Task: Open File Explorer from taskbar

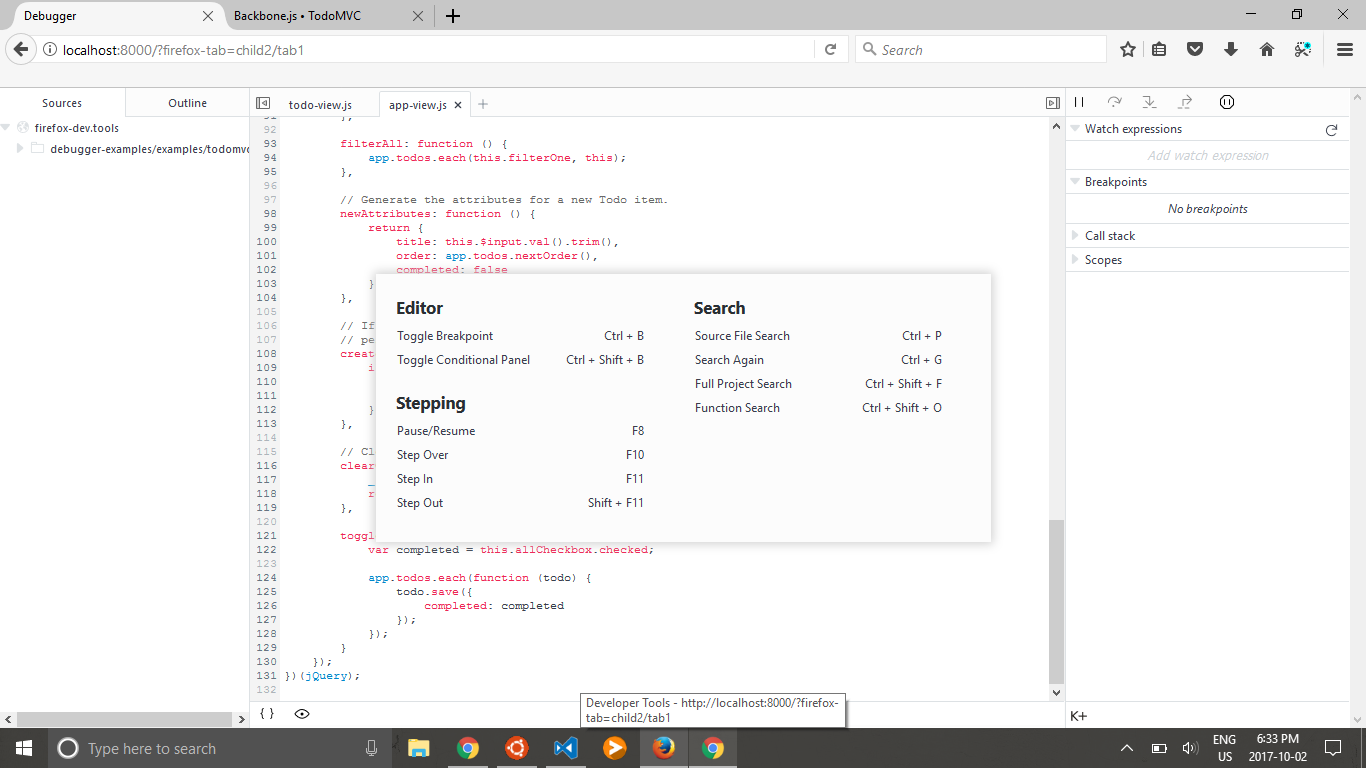Action: [418, 748]
